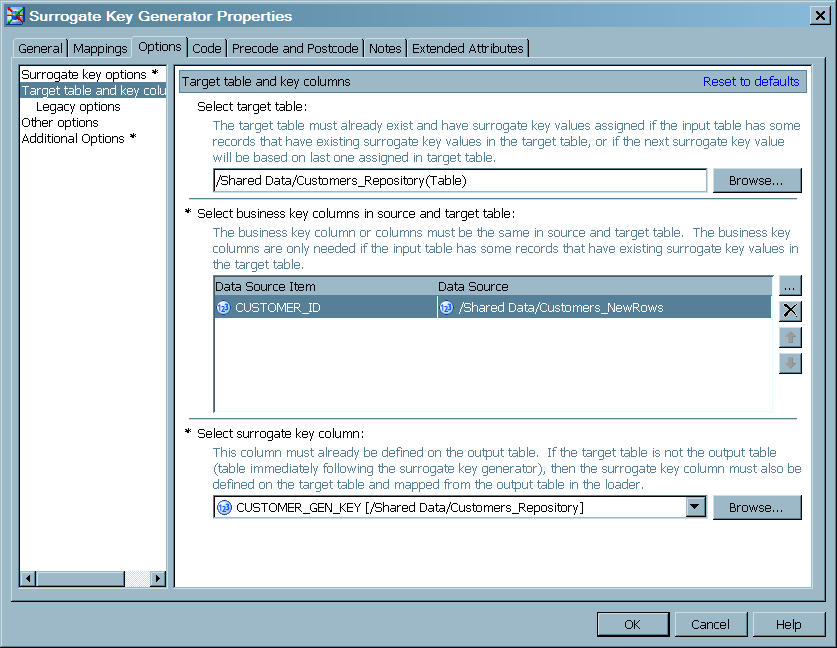Click the right arrow of the left panel scrollbar
This screenshot has height=648, width=837.
coord(158,578)
